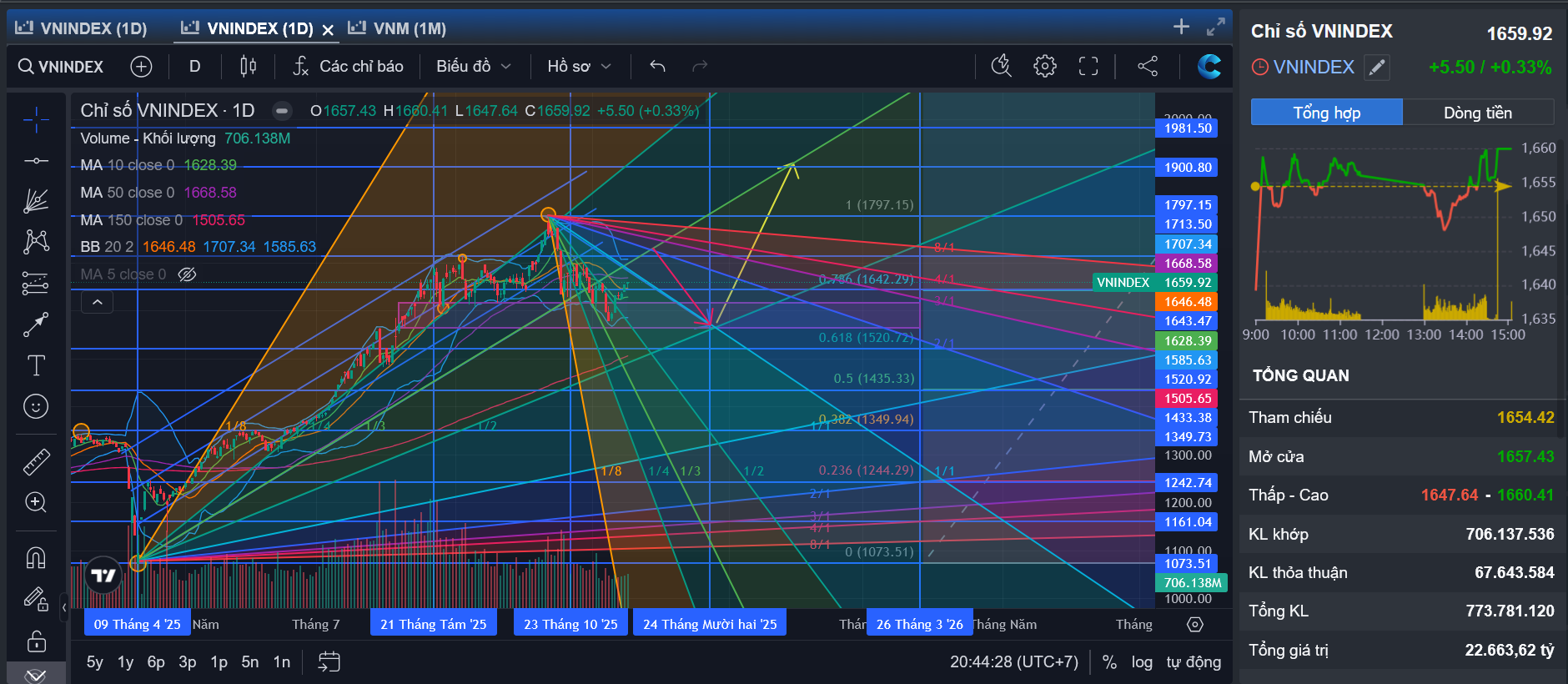Collapse the left drawing toolbar
The height and width of the screenshot is (684, 1568).
click(64, 608)
